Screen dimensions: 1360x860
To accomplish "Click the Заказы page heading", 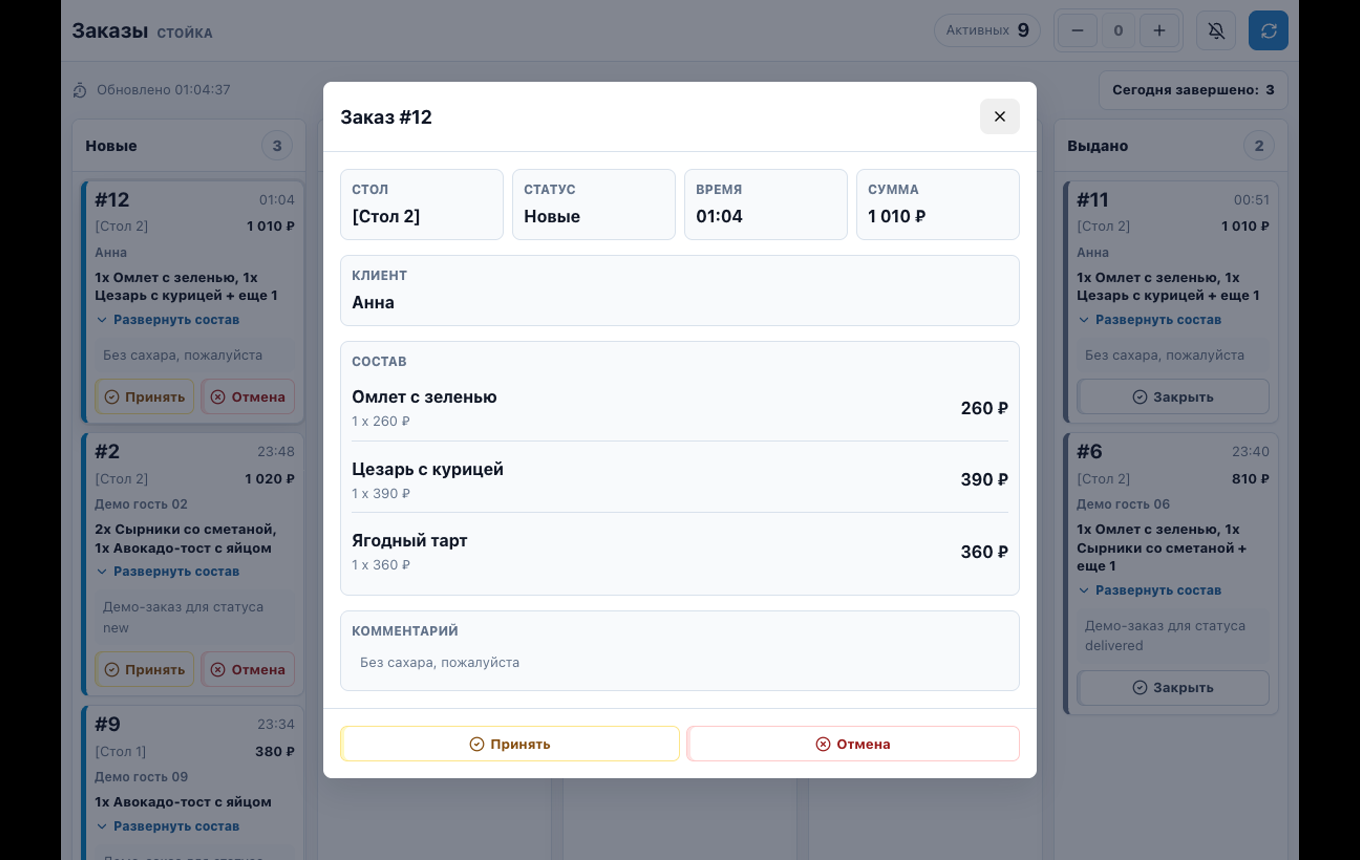I will coord(110,31).
